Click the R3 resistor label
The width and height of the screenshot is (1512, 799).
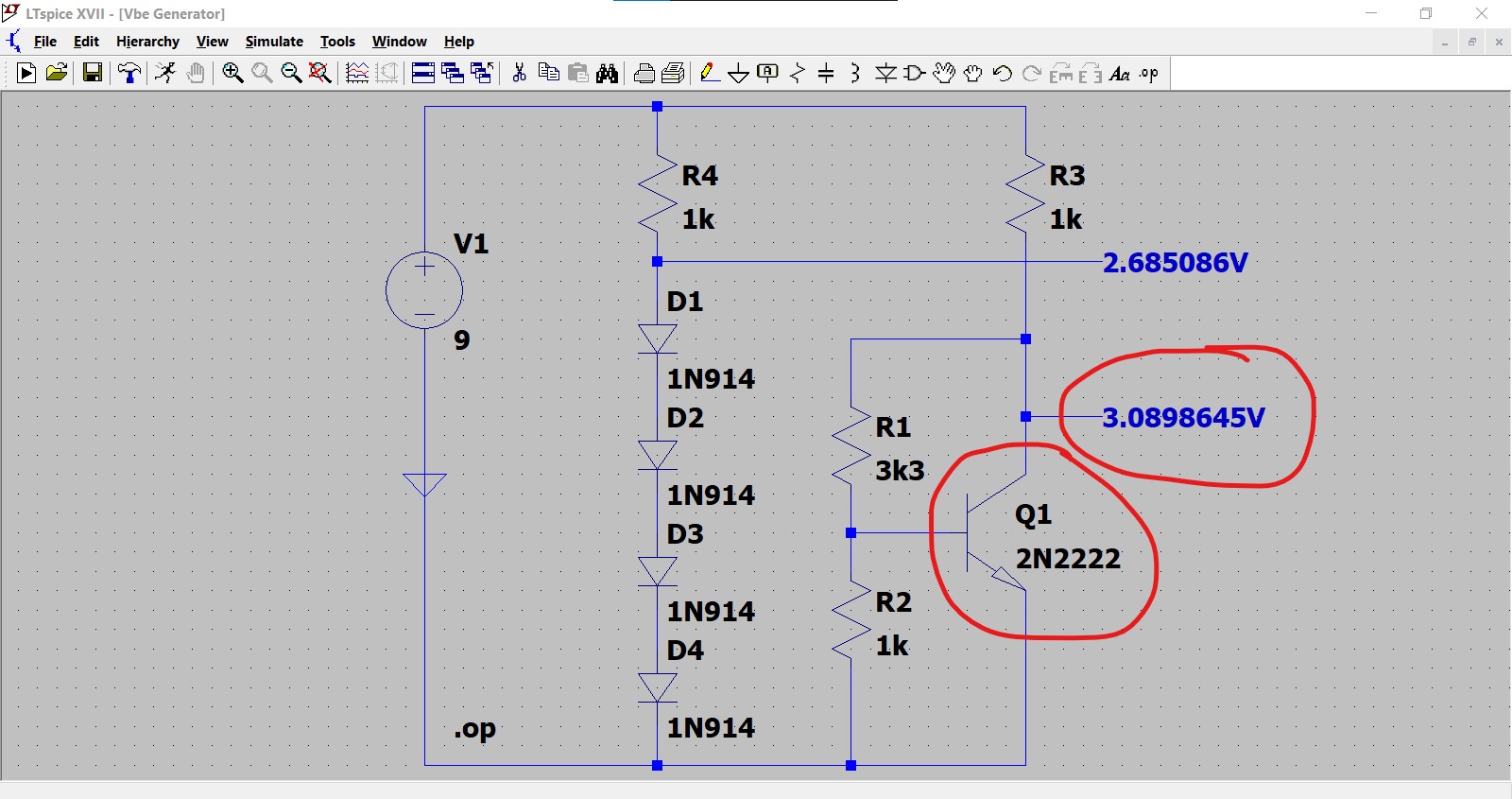coord(1068,175)
